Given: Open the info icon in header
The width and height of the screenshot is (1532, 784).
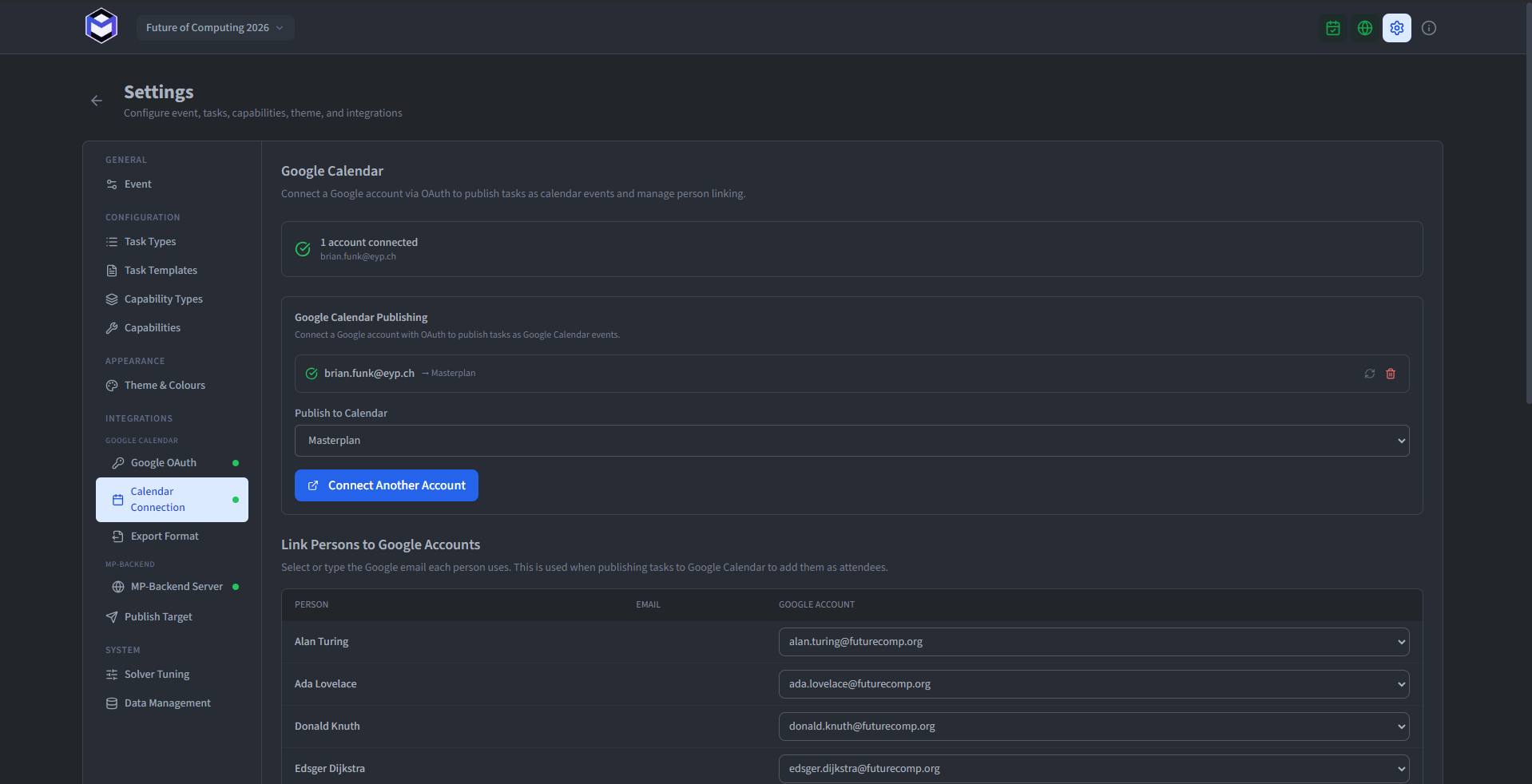Looking at the screenshot, I should (x=1429, y=28).
